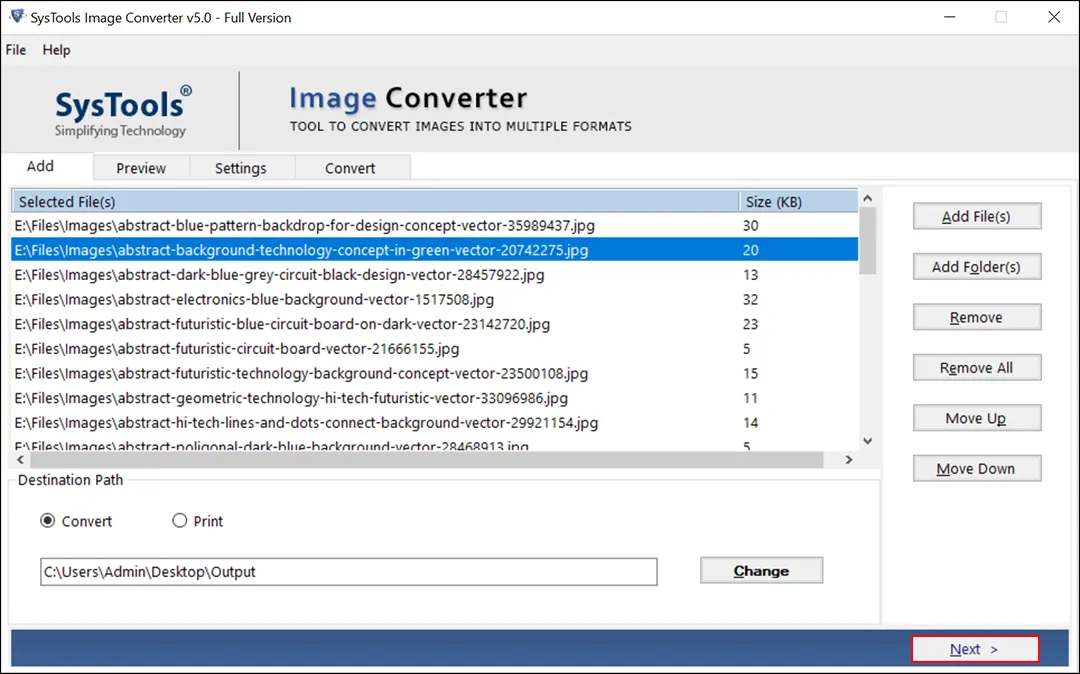Click the Remove All button

point(977,367)
